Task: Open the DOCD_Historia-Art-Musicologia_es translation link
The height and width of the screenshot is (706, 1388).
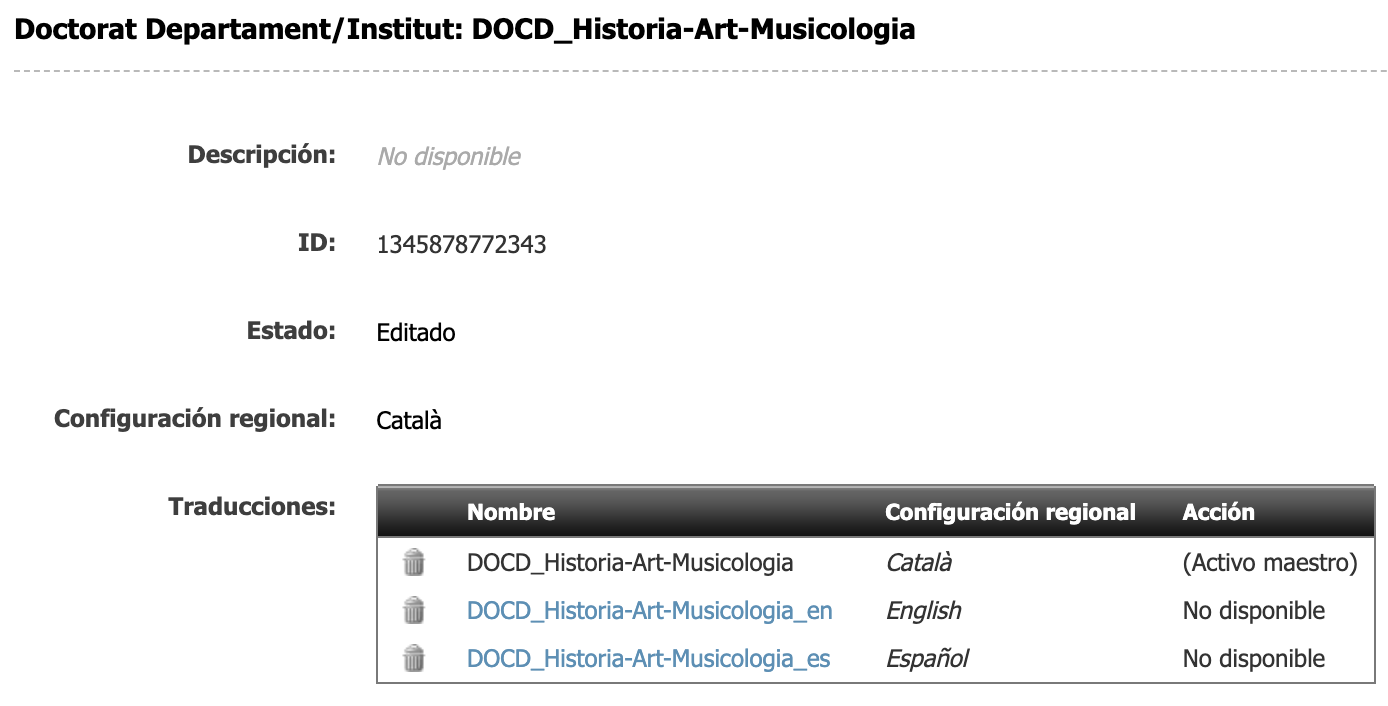Action: pos(648,658)
